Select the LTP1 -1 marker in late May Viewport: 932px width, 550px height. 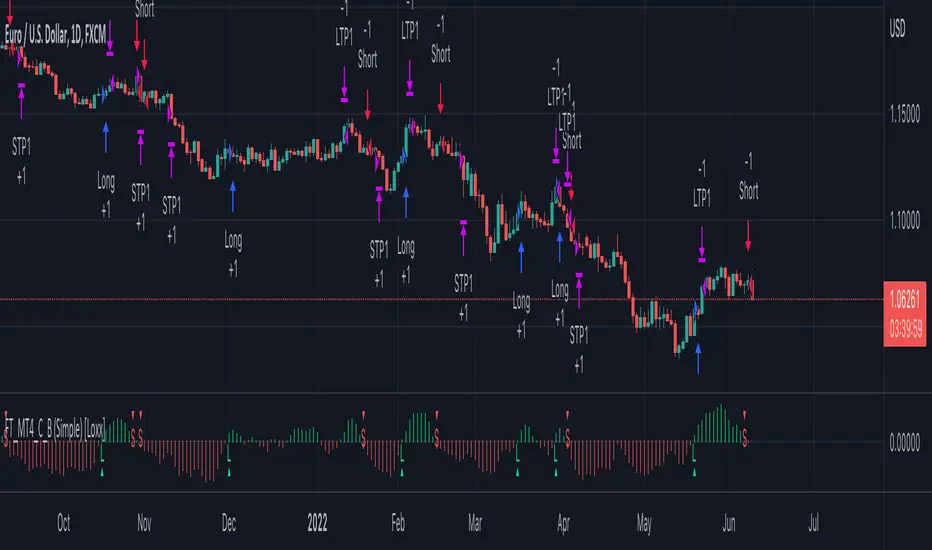pos(702,184)
